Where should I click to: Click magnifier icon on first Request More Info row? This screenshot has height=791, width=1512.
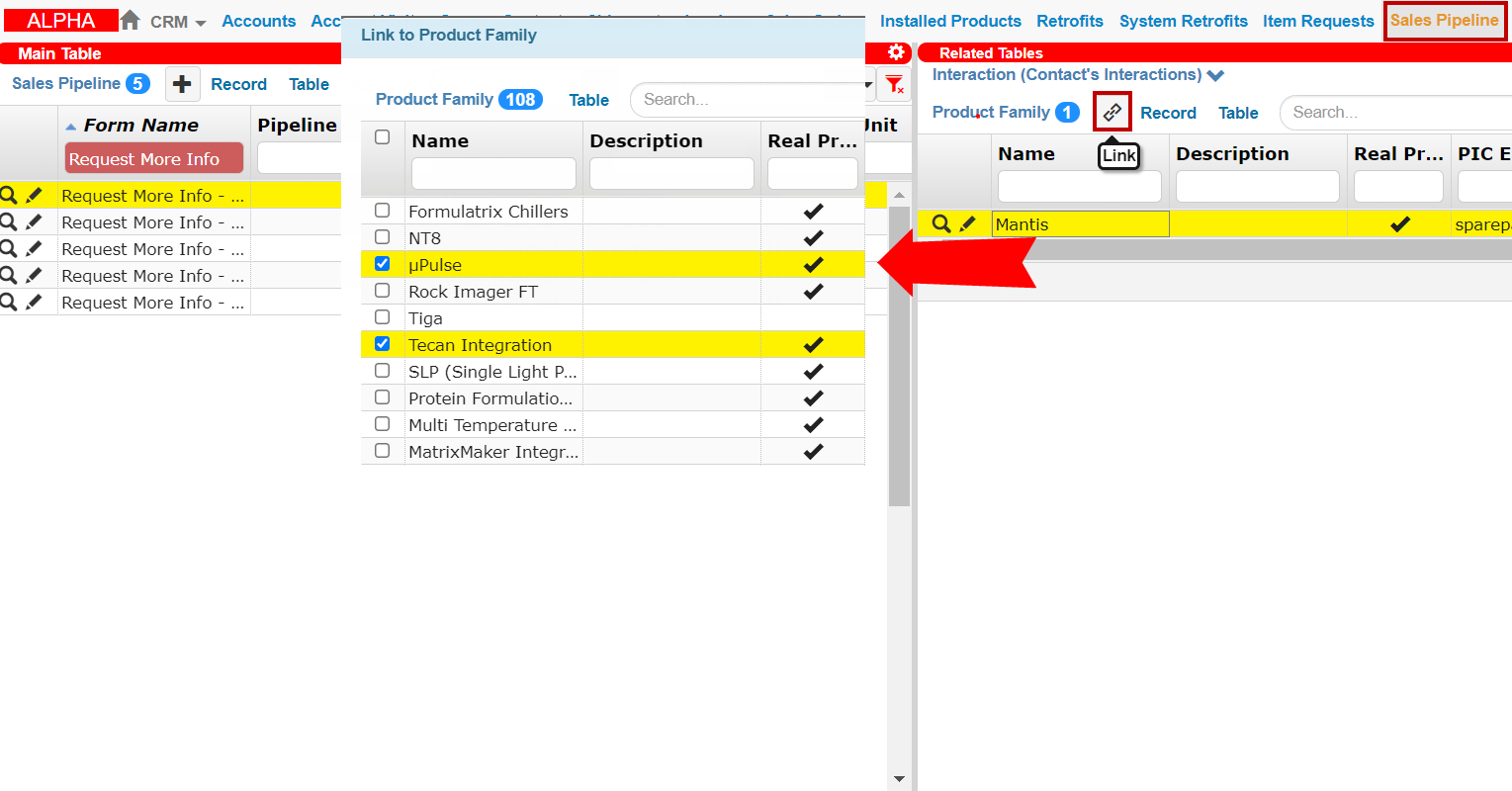pos(9,196)
